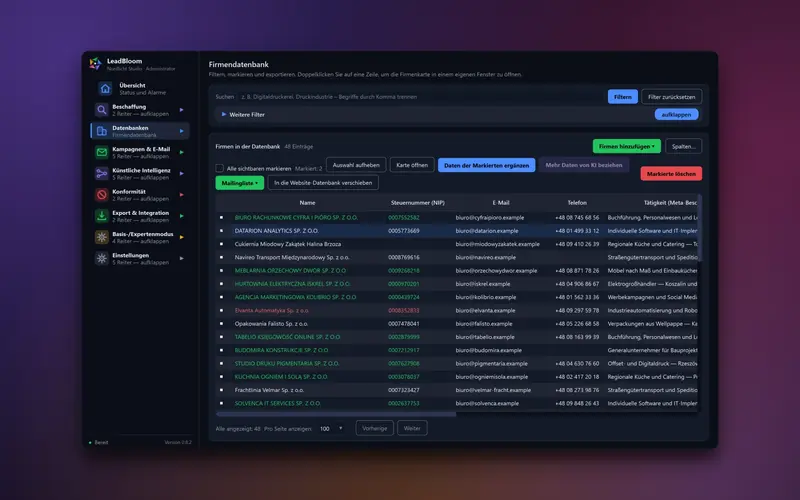Toggle the 'Alle sichtbaren markieren' checkbox
This screenshot has height=500, width=800.
coord(219,168)
